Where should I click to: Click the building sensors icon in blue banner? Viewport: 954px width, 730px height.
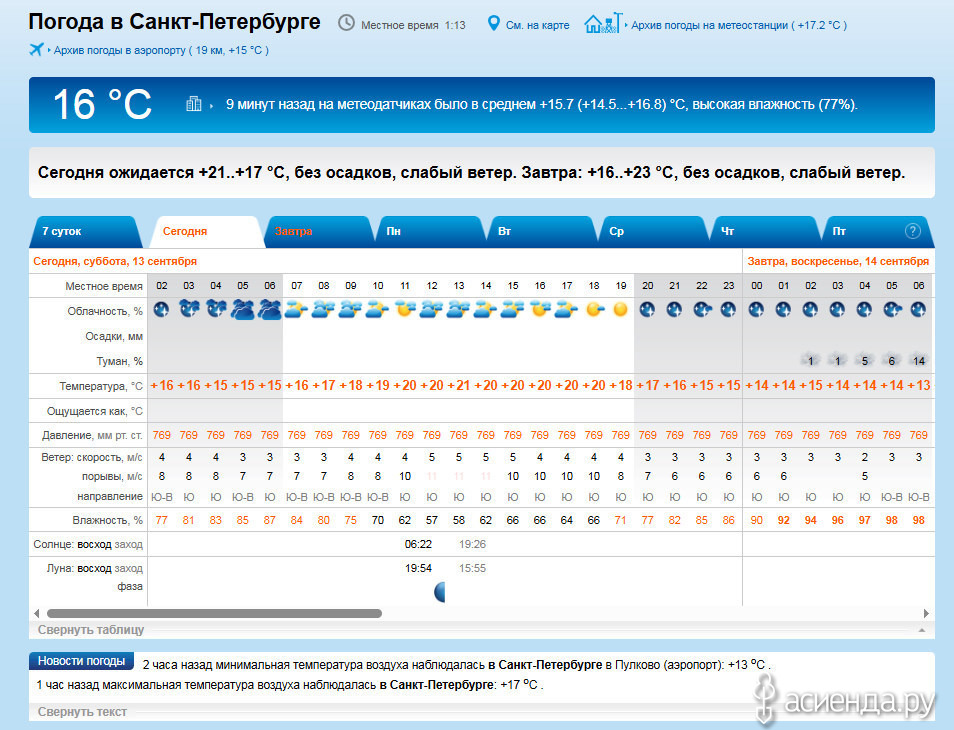(193, 104)
